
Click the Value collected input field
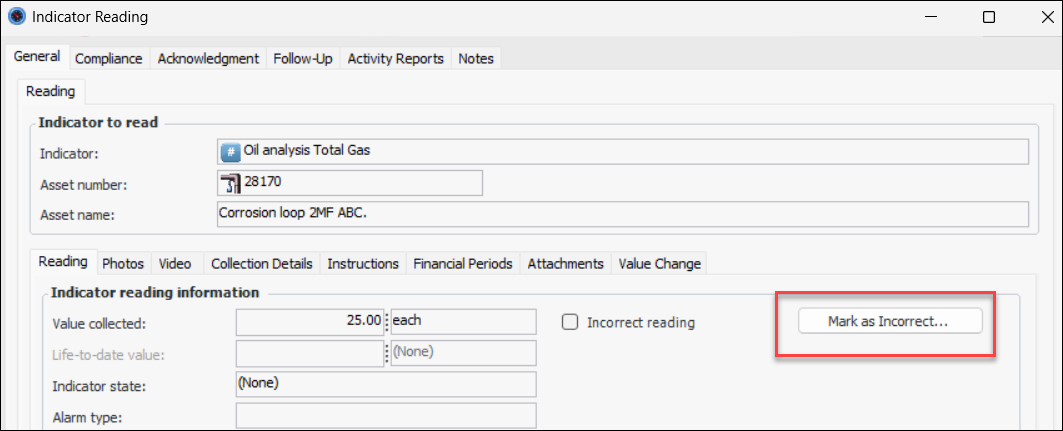(x=310, y=322)
